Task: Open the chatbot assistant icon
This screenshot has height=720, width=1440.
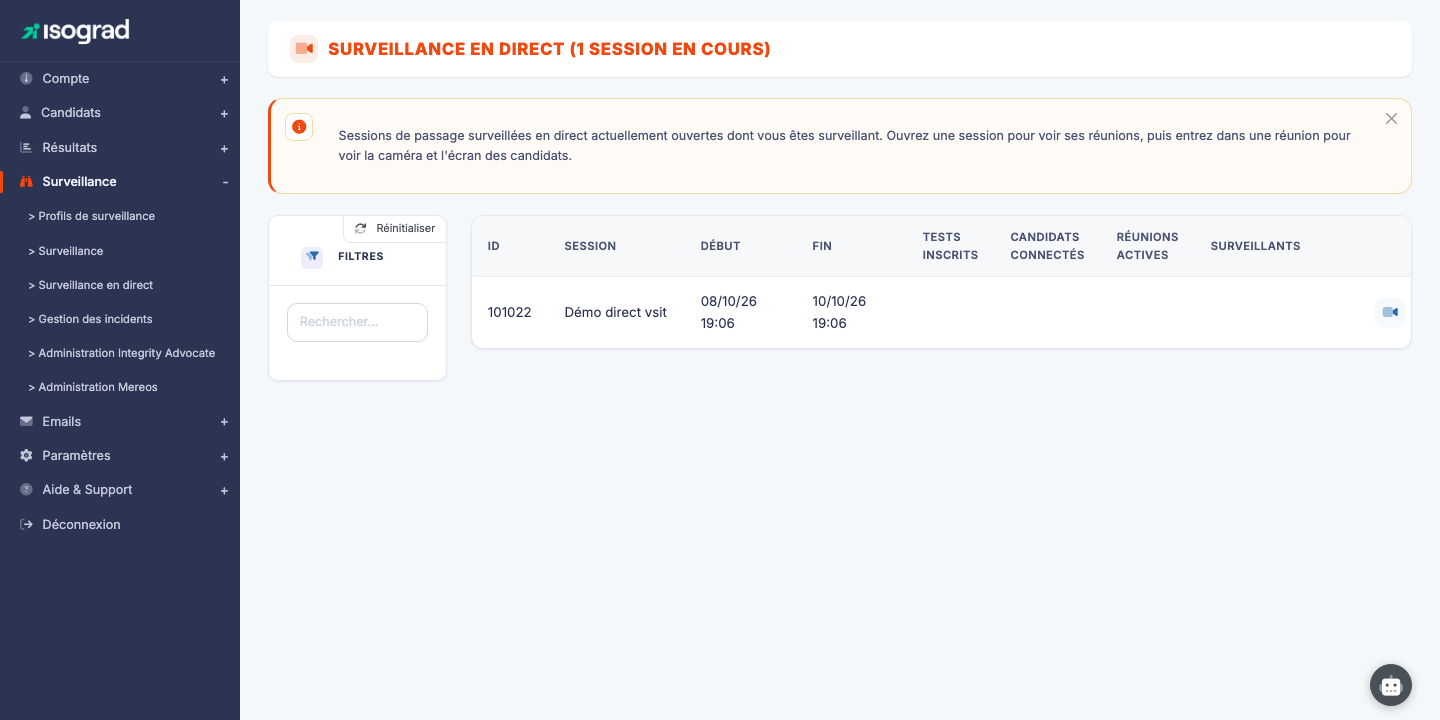Action: click(1391, 685)
